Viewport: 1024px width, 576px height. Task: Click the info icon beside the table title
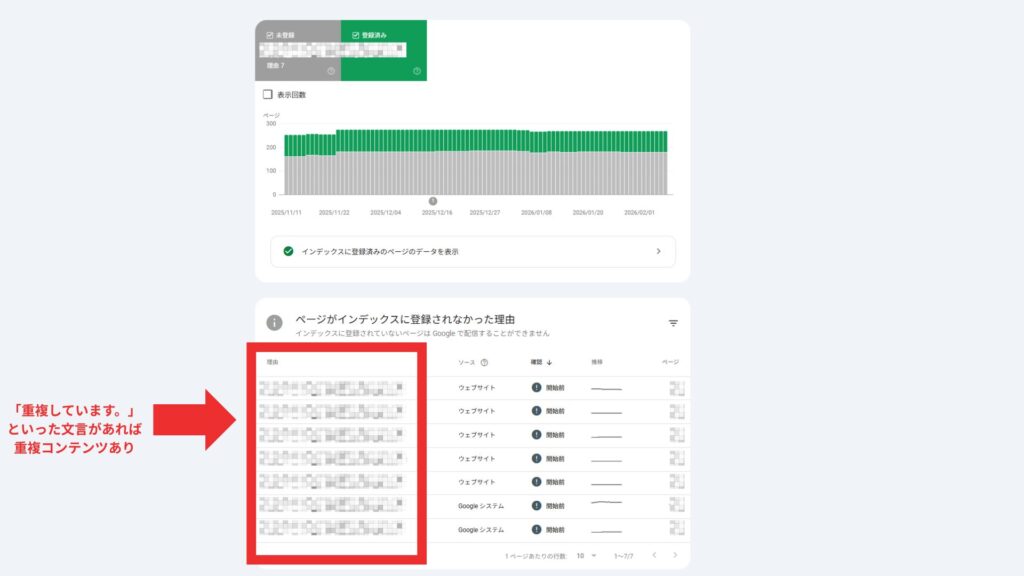click(x=273, y=323)
